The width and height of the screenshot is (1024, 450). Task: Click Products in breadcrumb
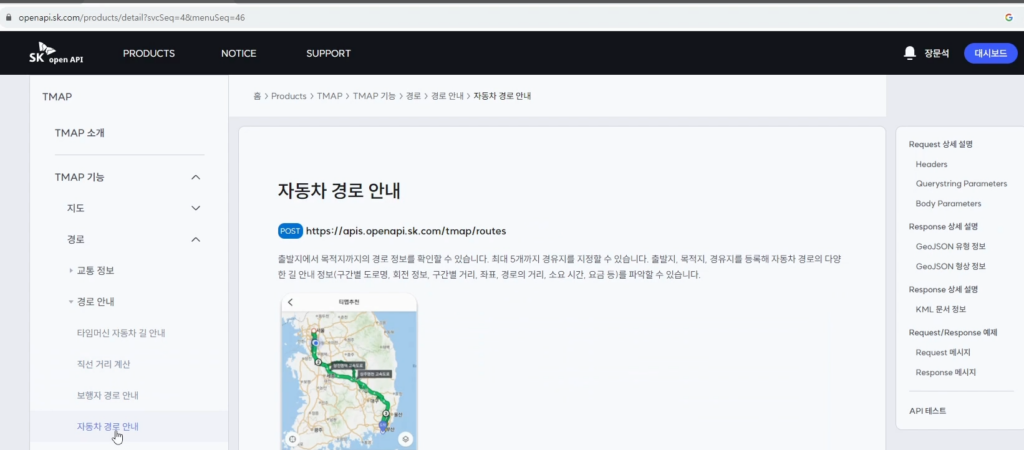[289, 96]
